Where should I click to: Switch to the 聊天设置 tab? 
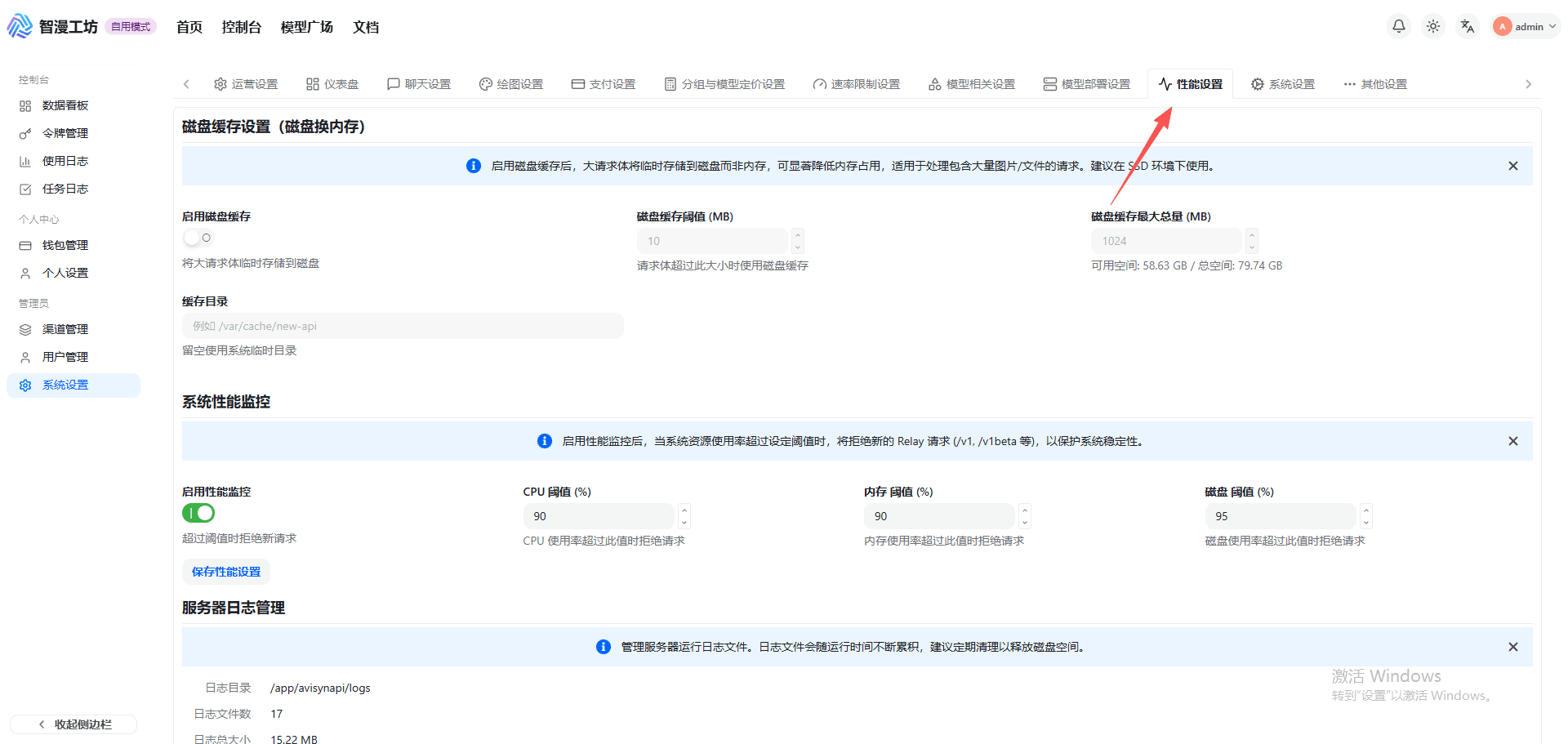[x=419, y=84]
